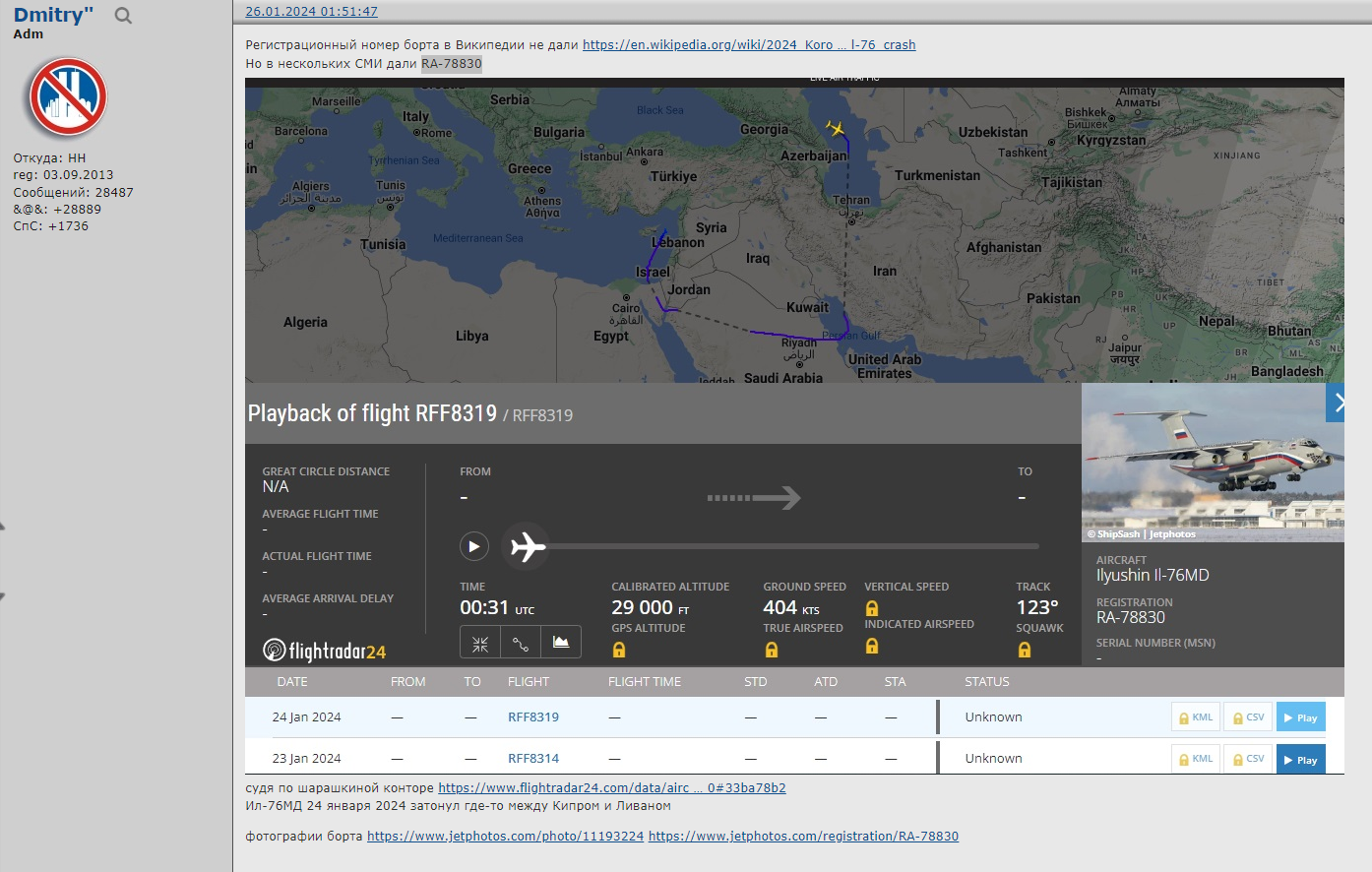Click the flightradar24 logo

pos(325,651)
